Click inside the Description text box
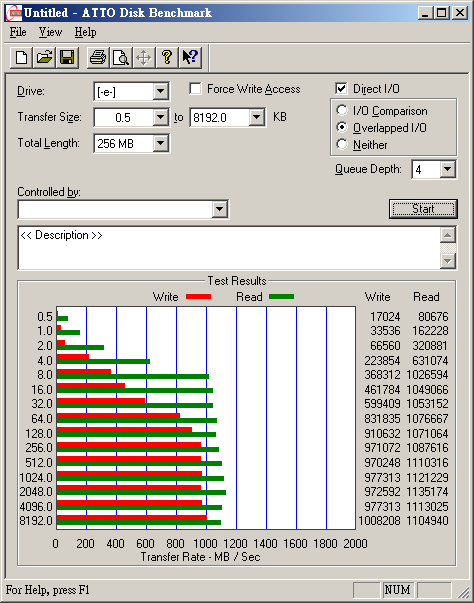 (229, 248)
